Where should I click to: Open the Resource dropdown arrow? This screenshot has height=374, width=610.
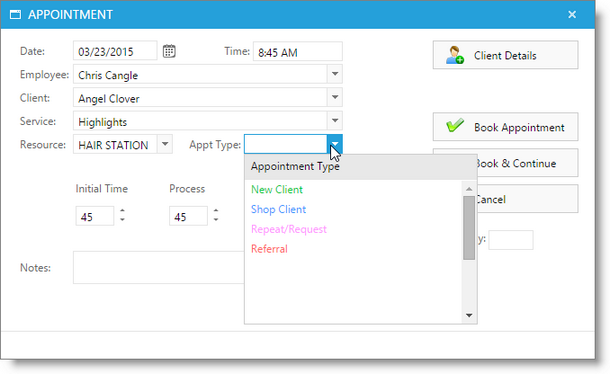pyautogui.click(x=165, y=144)
